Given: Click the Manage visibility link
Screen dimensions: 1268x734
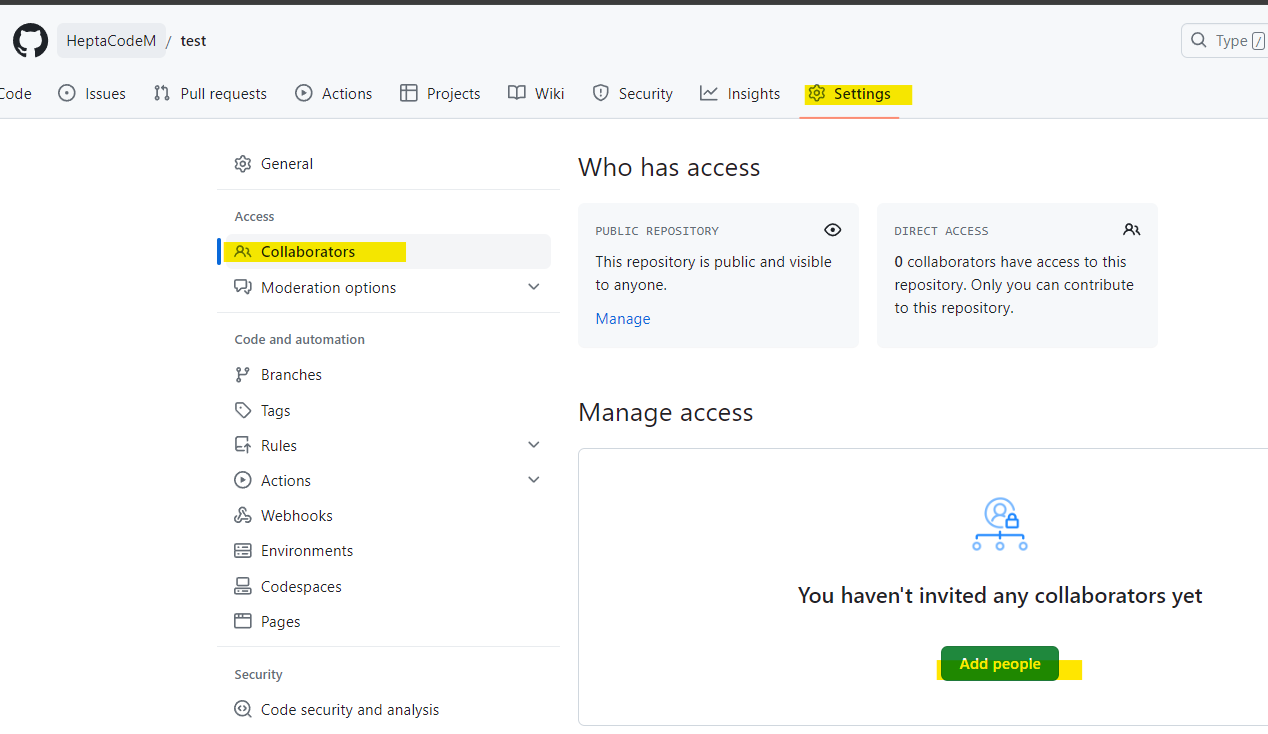Looking at the screenshot, I should [623, 319].
